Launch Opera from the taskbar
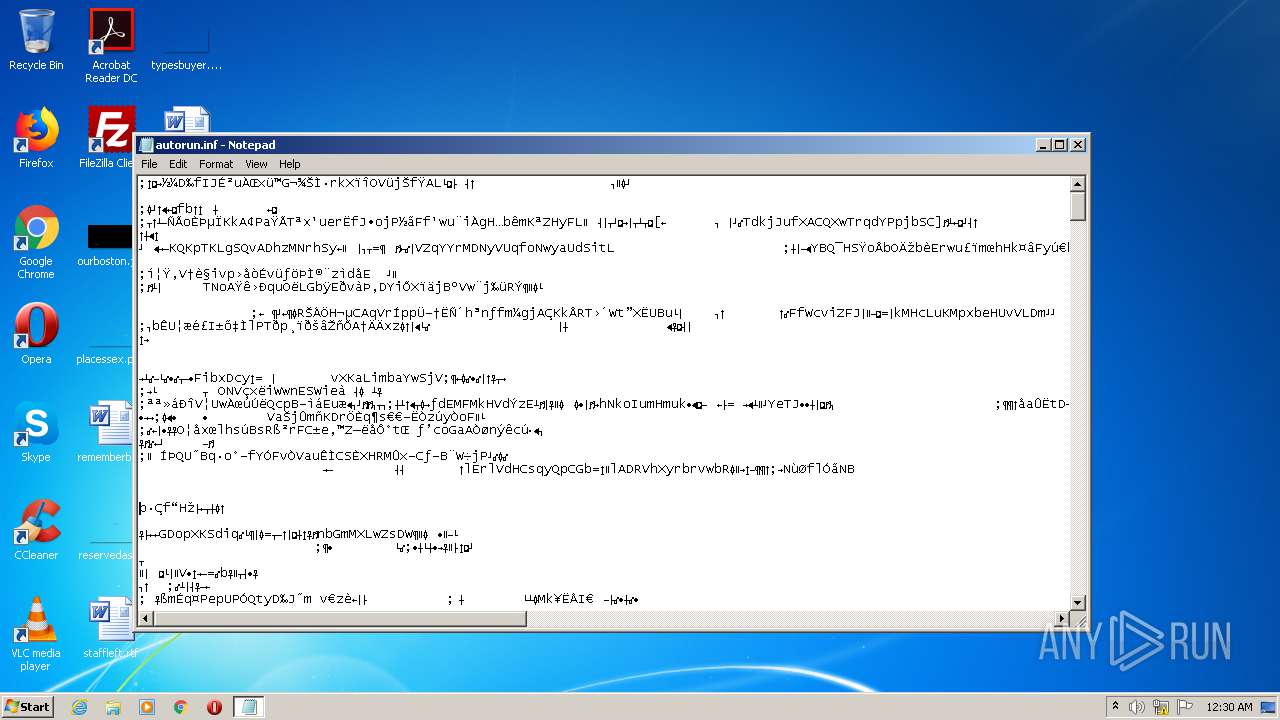This screenshot has height=720, width=1280. (214, 707)
